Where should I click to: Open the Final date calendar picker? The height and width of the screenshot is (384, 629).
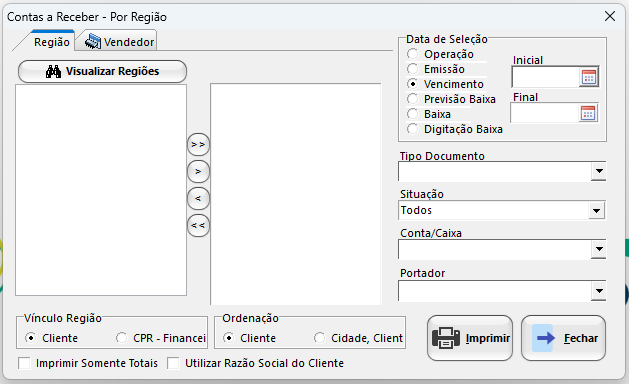click(x=588, y=114)
